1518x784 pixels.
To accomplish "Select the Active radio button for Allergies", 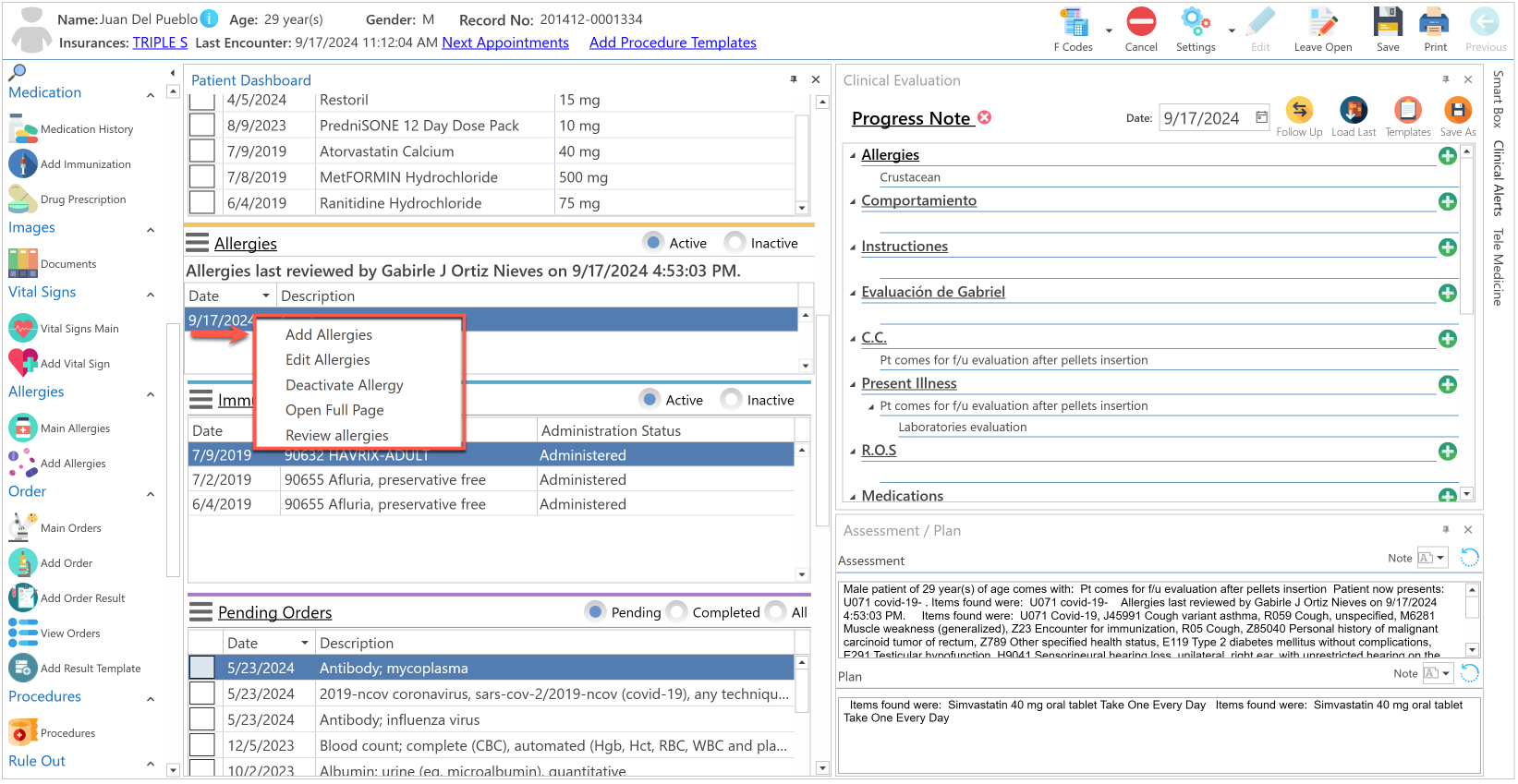I will [x=654, y=242].
